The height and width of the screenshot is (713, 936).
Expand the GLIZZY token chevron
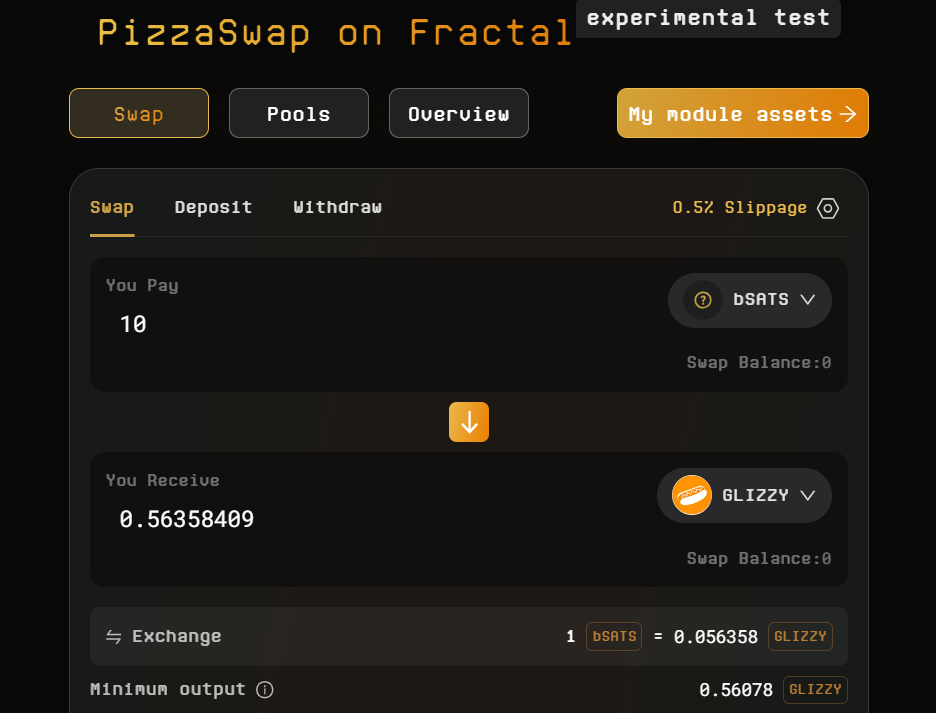coord(808,495)
